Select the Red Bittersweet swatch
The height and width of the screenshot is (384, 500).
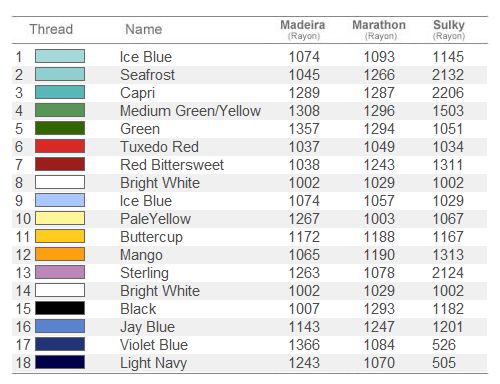(x=60, y=164)
